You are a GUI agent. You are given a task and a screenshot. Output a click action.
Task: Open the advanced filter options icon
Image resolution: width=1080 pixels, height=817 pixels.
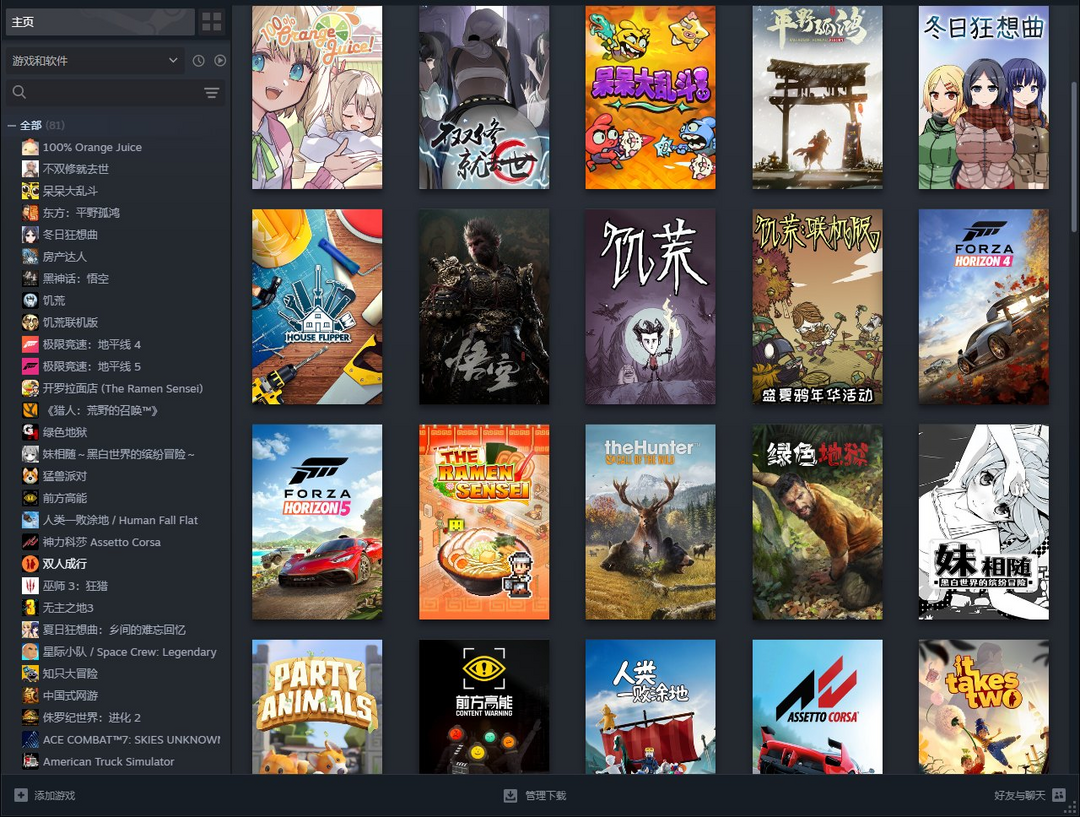[211, 92]
